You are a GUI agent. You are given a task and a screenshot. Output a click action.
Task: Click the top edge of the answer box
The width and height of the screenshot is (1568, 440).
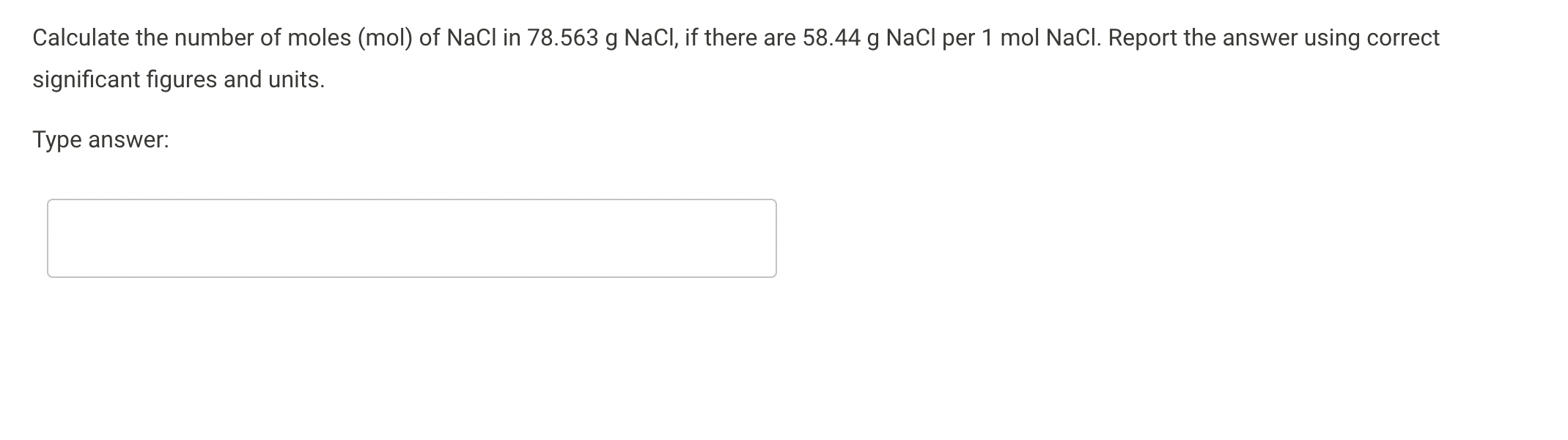[x=411, y=199]
